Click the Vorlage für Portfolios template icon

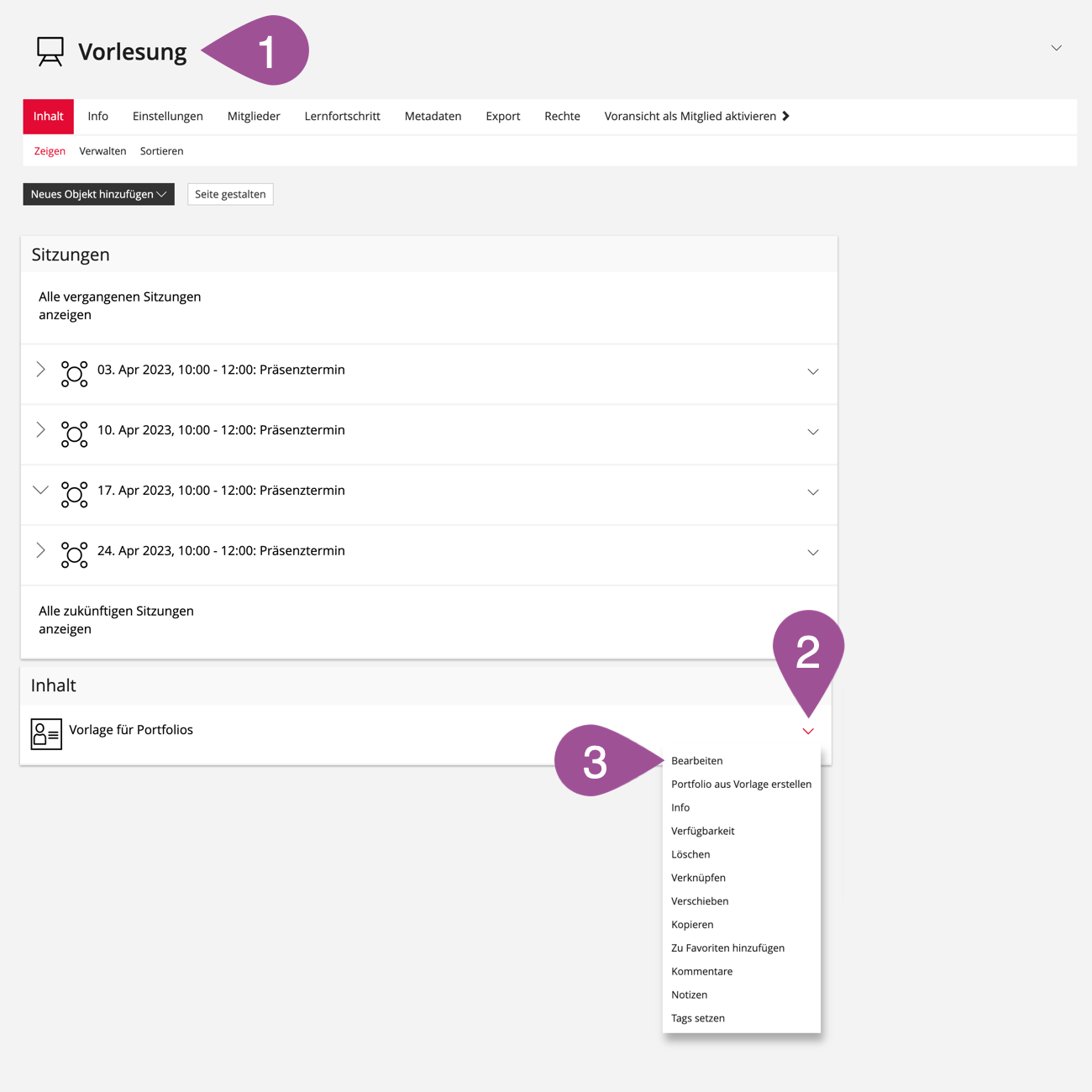click(x=46, y=734)
